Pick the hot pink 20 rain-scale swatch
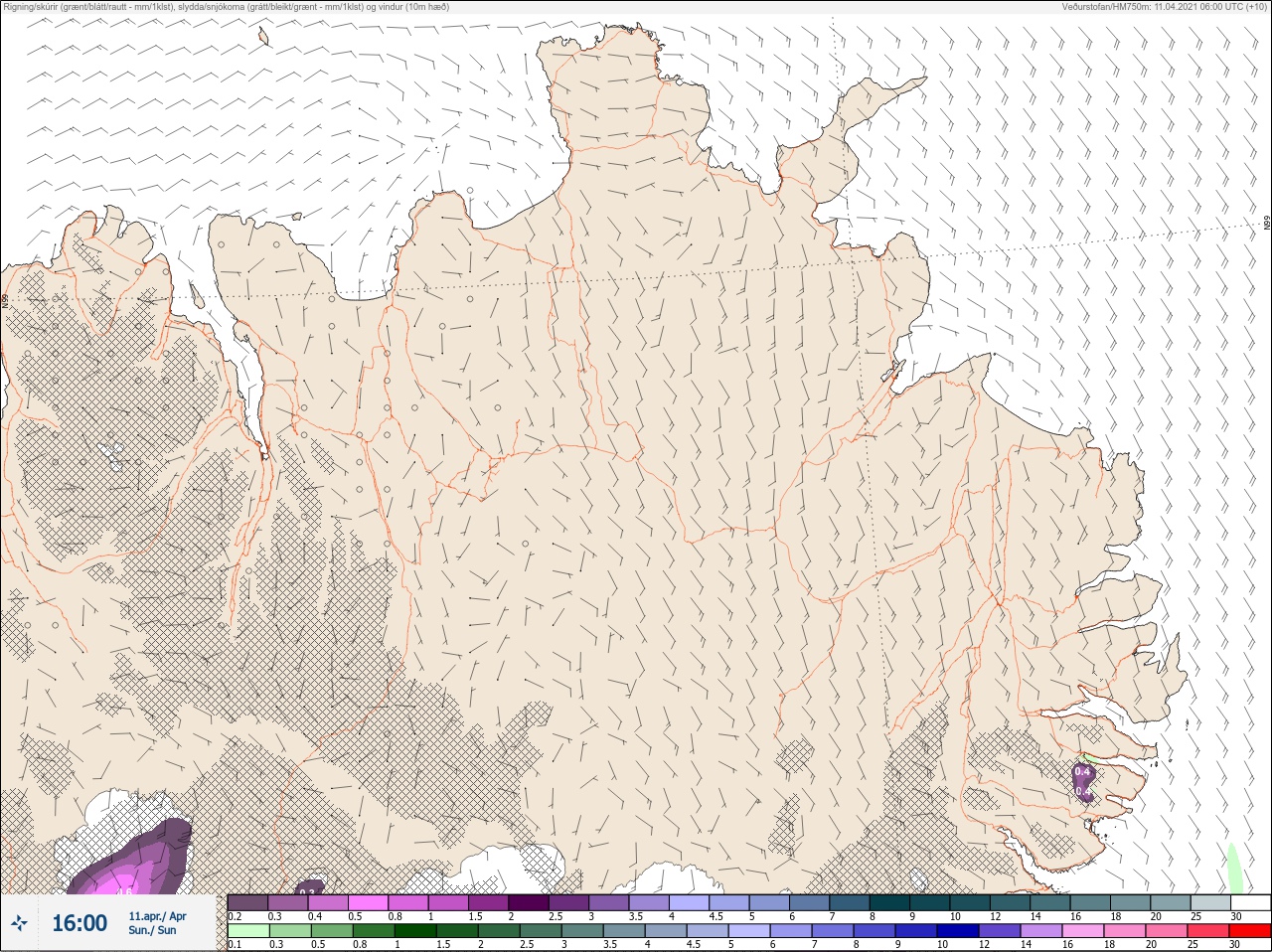 click(x=1167, y=931)
